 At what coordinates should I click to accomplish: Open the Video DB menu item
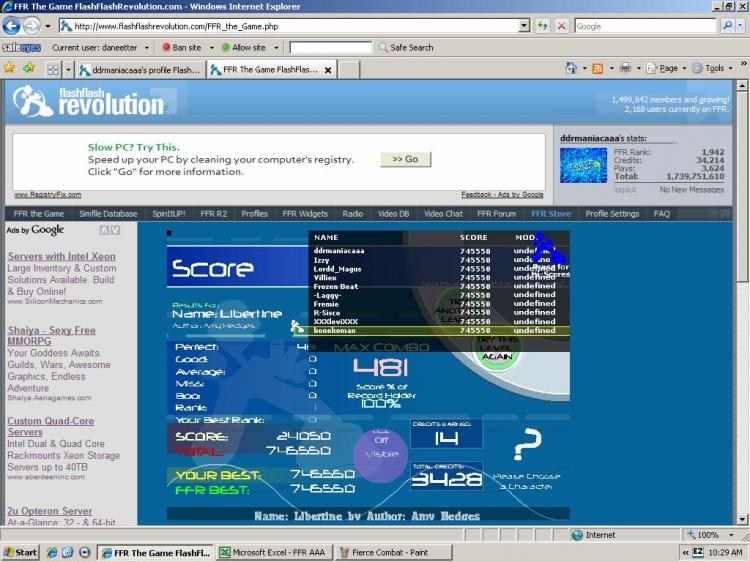393,214
